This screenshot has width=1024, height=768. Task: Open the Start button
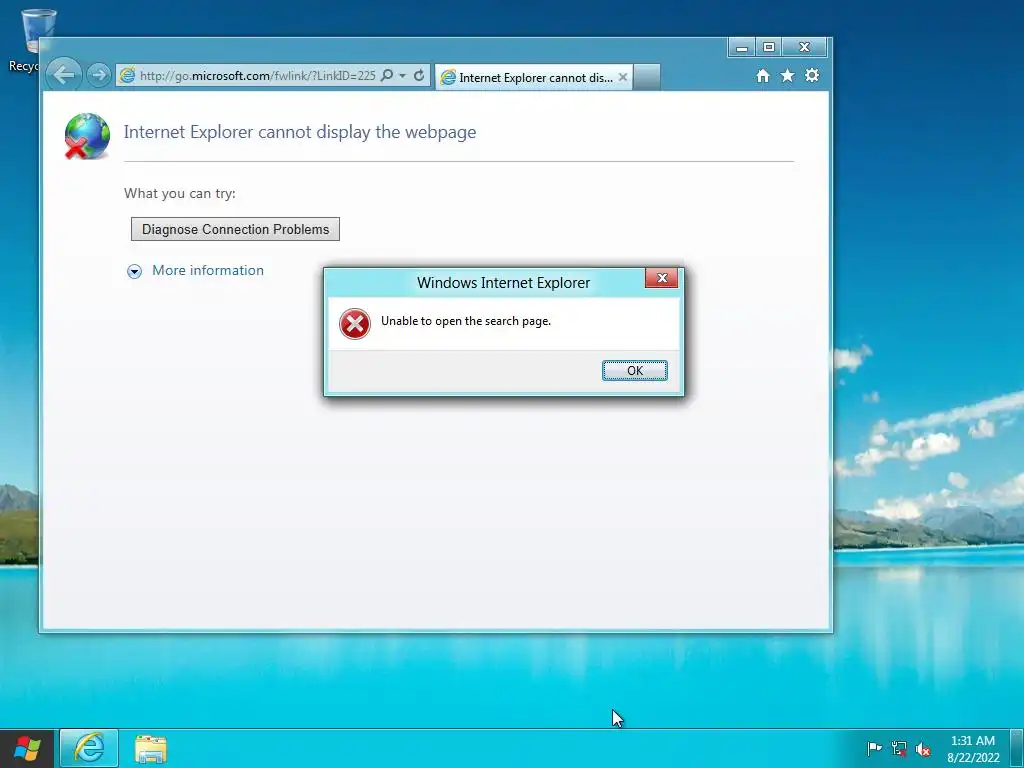pos(27,748)
